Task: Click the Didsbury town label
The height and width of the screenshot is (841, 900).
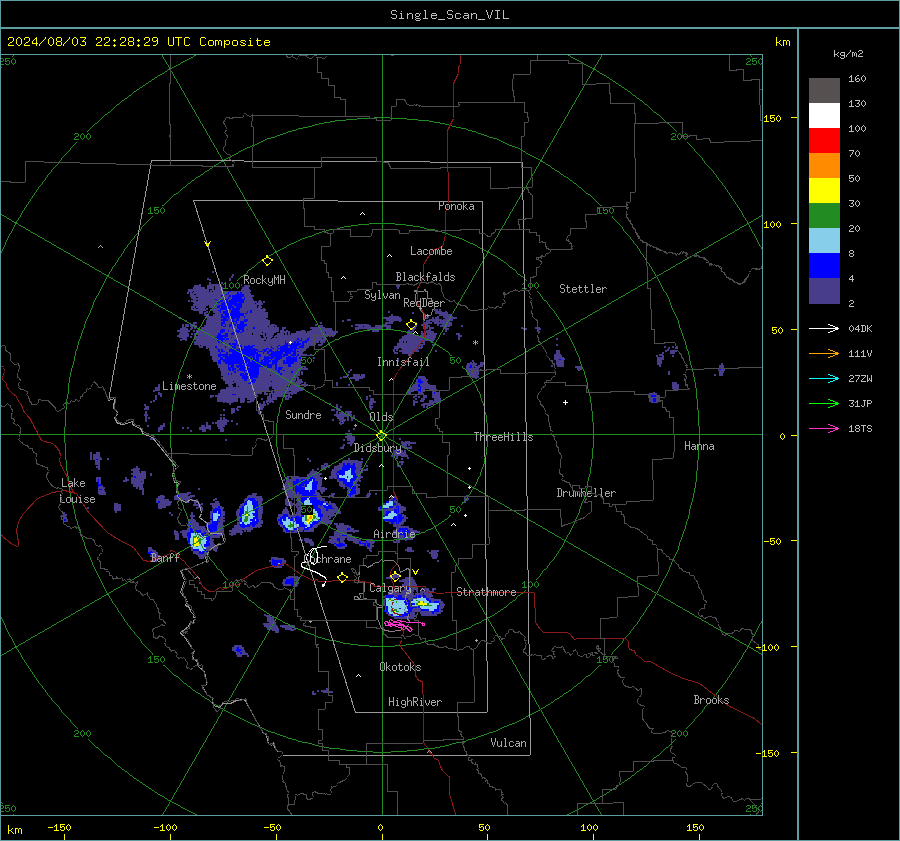Action: coord(377,448)
